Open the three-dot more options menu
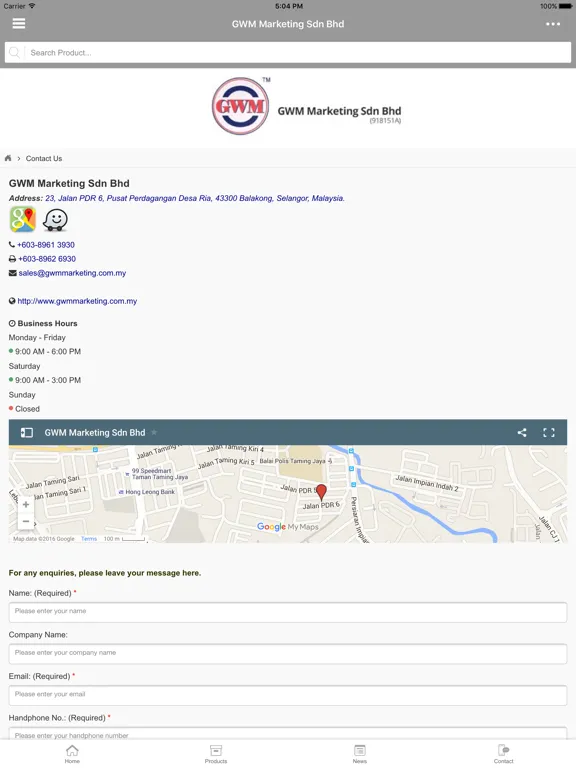 click(x=553, y=24)
